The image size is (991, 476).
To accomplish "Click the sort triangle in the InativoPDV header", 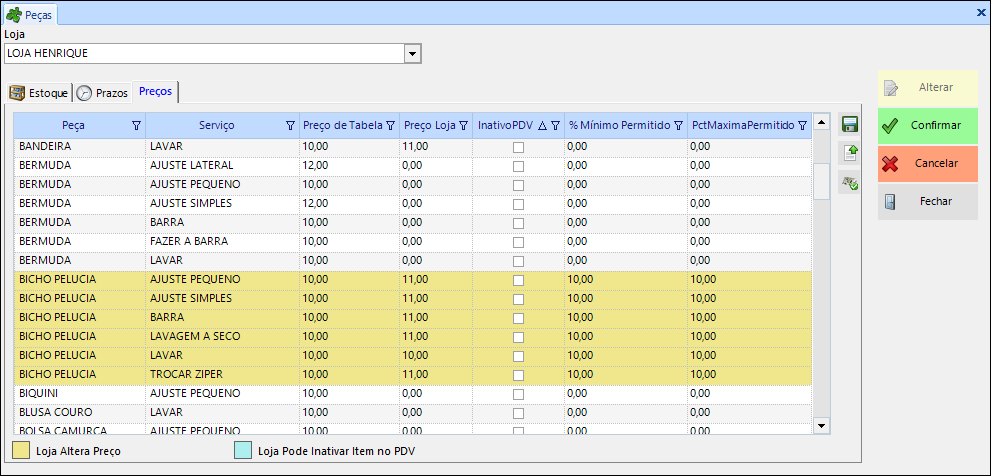I will [x=542, y=126].
